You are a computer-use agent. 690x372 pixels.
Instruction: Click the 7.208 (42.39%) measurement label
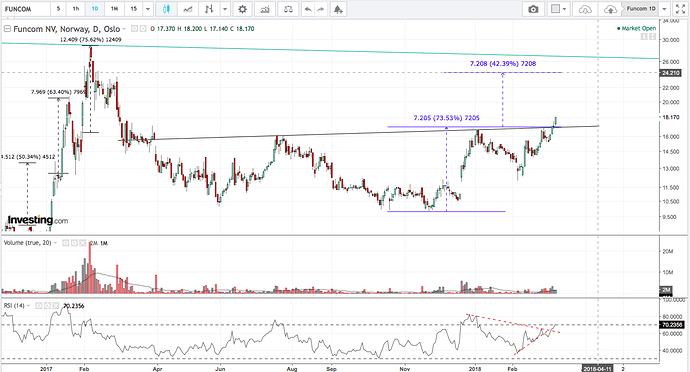(503, 64)
